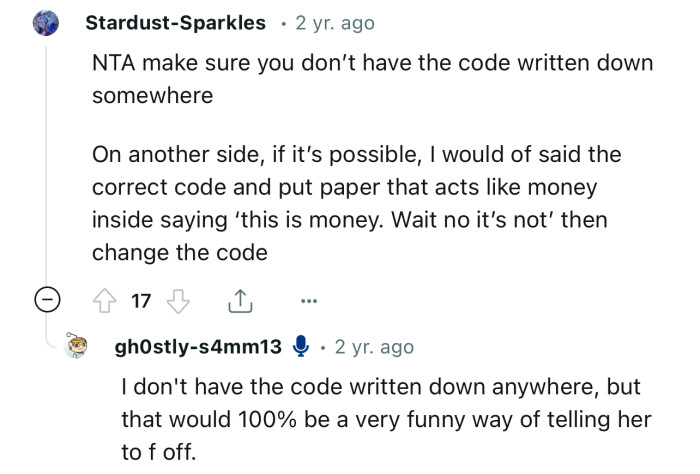Click the reply's "2 yr. ago" timestamp
This screenshot has height=474, width=700.
coord(374,347)
